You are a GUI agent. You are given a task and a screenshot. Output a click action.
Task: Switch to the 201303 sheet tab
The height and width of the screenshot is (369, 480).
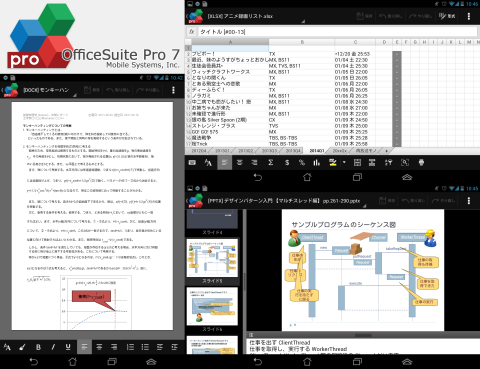coord(270,151)
